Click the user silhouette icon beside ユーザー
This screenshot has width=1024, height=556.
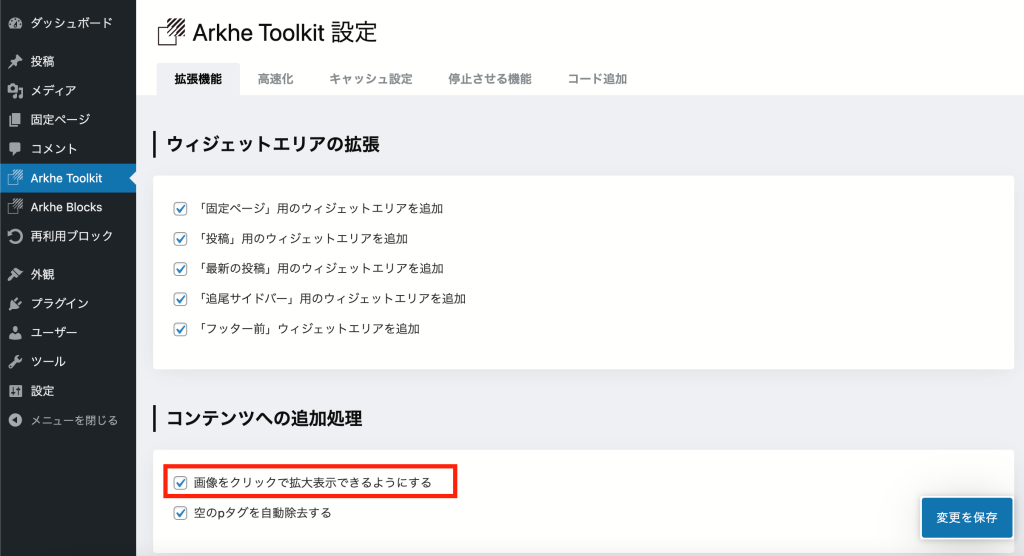pos(15,333)
